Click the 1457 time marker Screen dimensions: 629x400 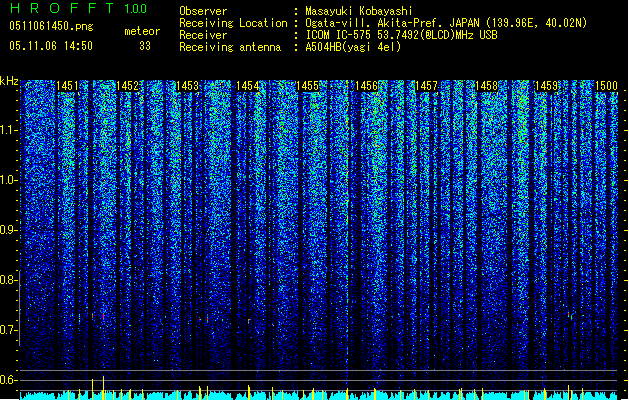point(426,86)
